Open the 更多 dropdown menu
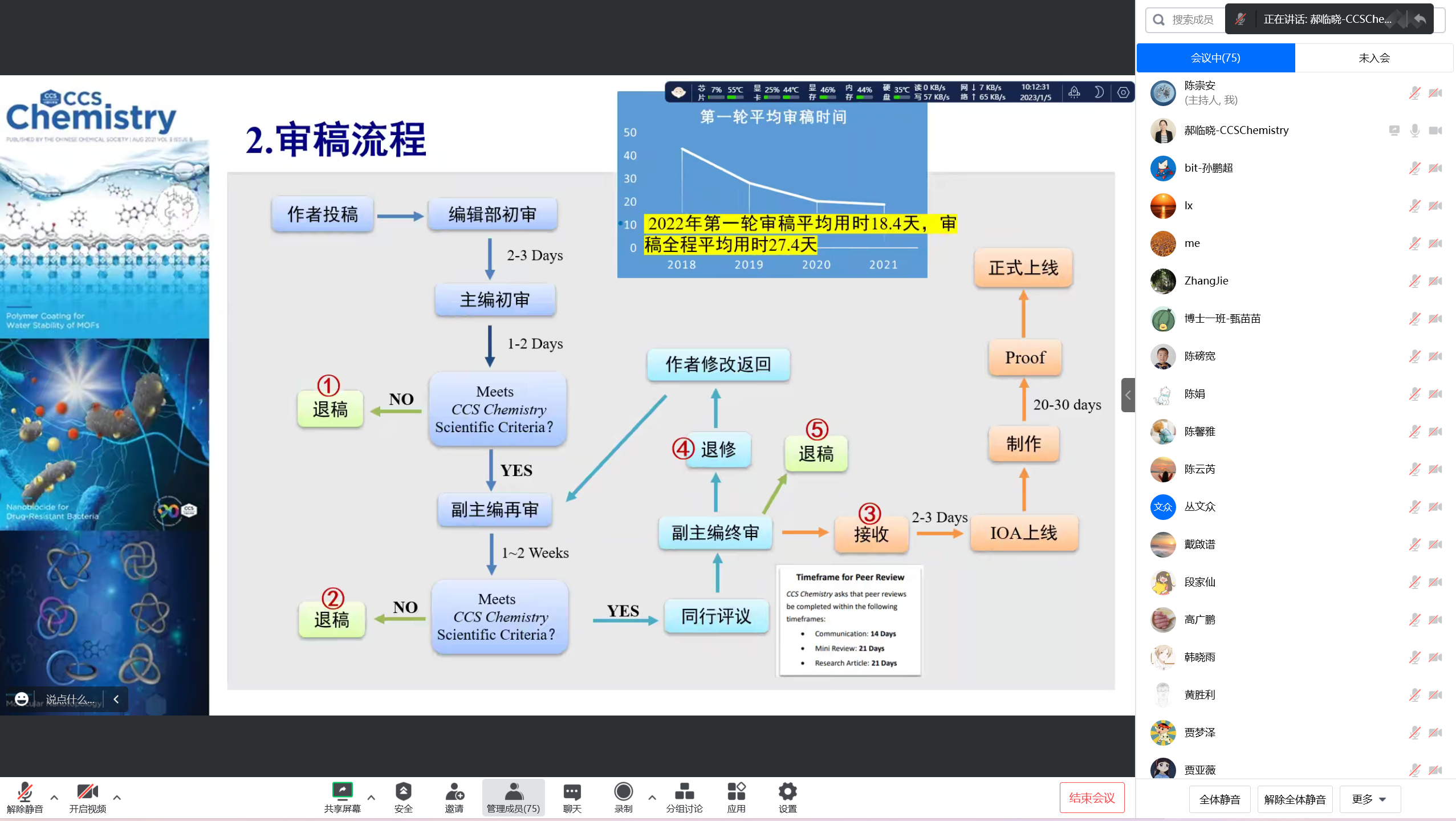The width and height of the screenshot is (1456, 821). pyautogui.click(x=1369, y=799)
